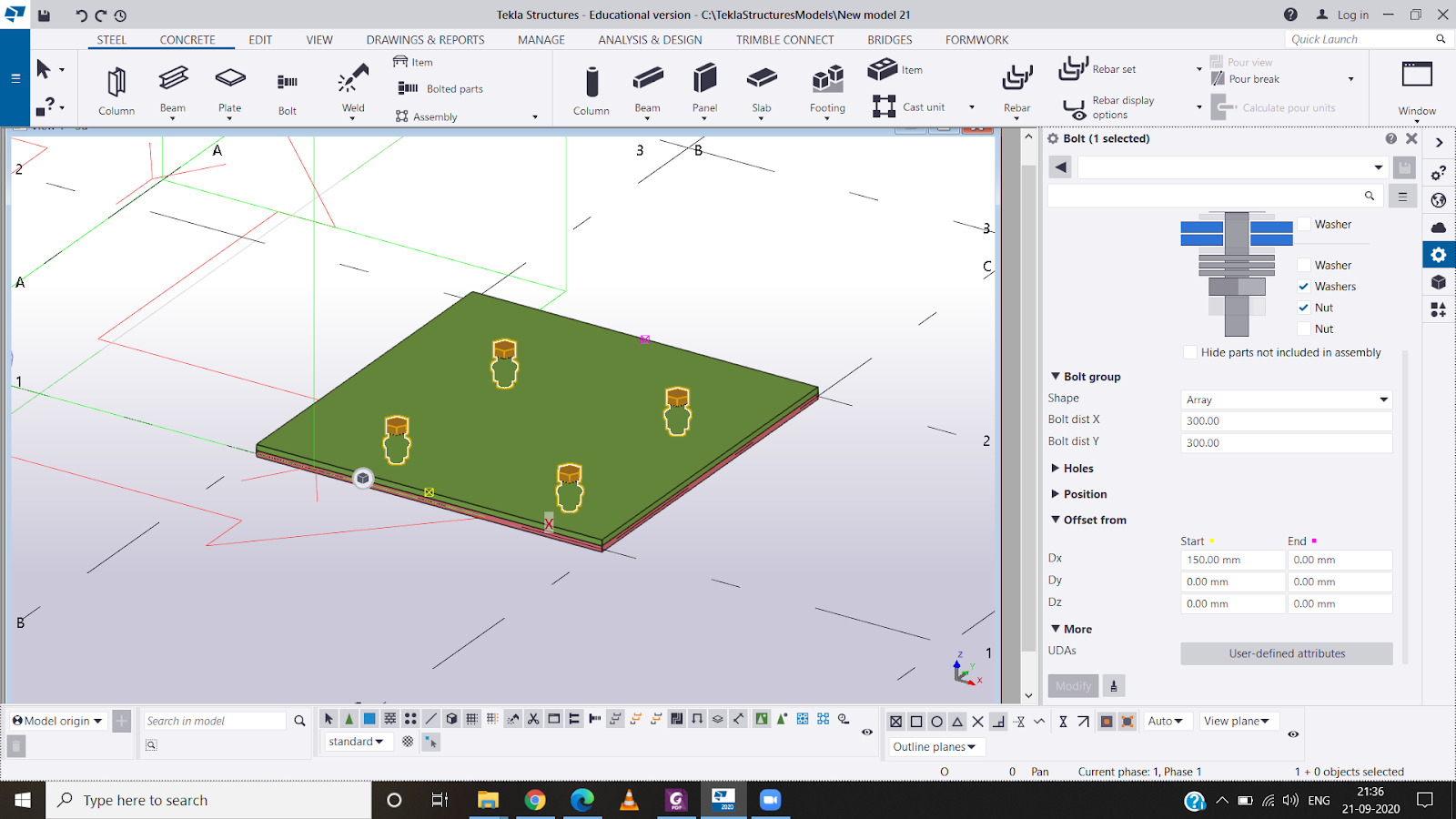This screenshot has height=819, width=1456.
Task: Open the Shape dropdown showing Array
Action: (x=1286, y=399)
